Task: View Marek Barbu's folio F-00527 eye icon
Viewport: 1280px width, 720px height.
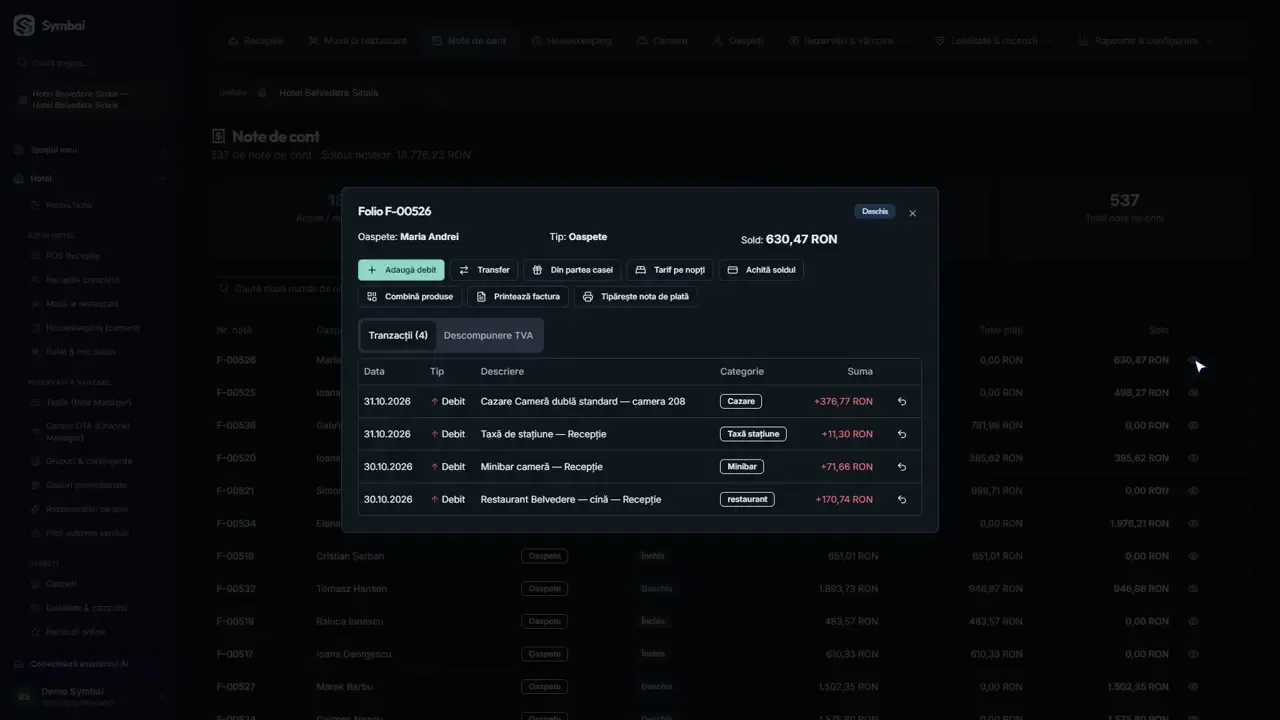Action: coord(1193,687)
